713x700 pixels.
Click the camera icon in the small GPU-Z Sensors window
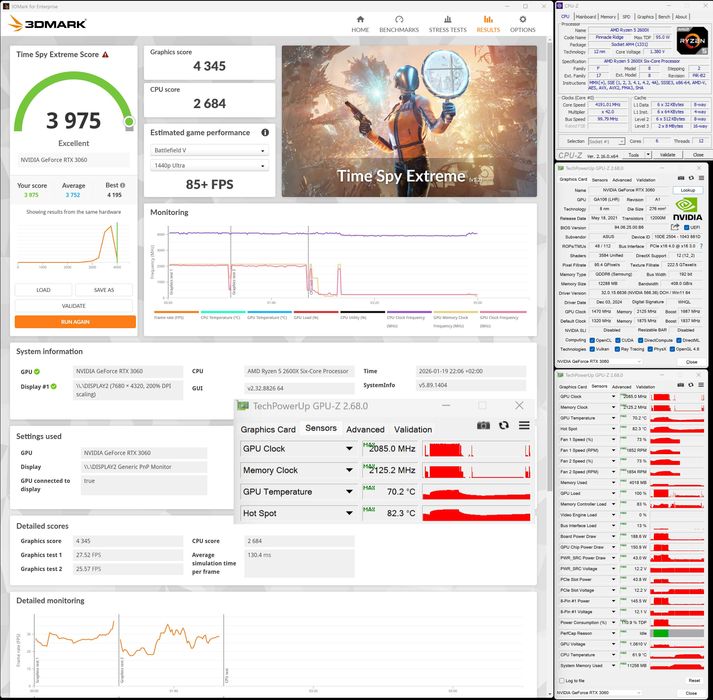[x=681, y=385]
